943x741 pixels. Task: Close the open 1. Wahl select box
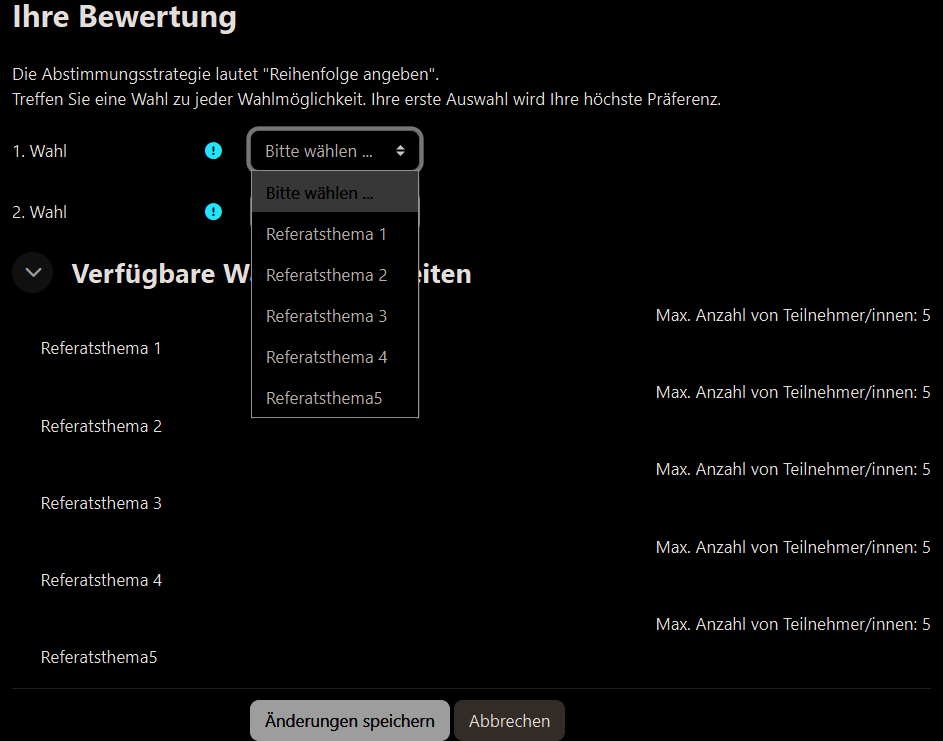334,151
